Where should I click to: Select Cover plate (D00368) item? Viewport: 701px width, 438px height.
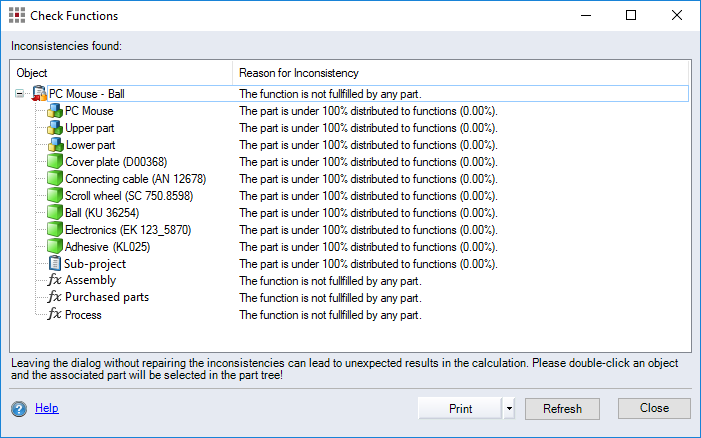pos(116,162)
